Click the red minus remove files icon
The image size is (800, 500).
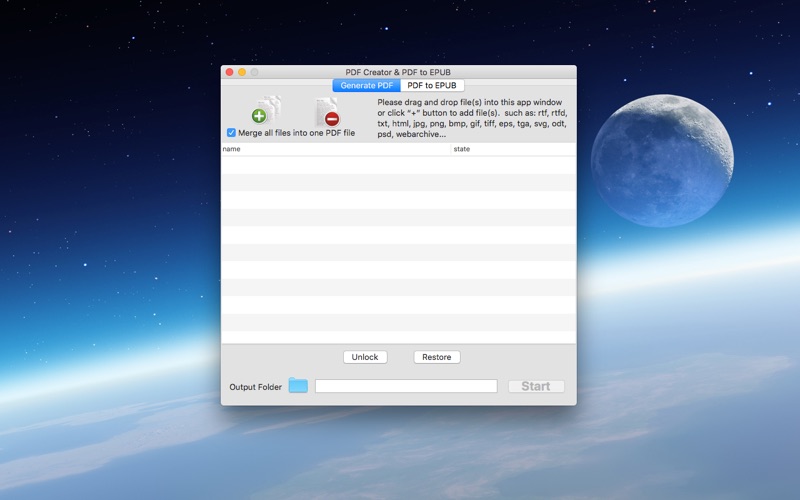(328, 112)
